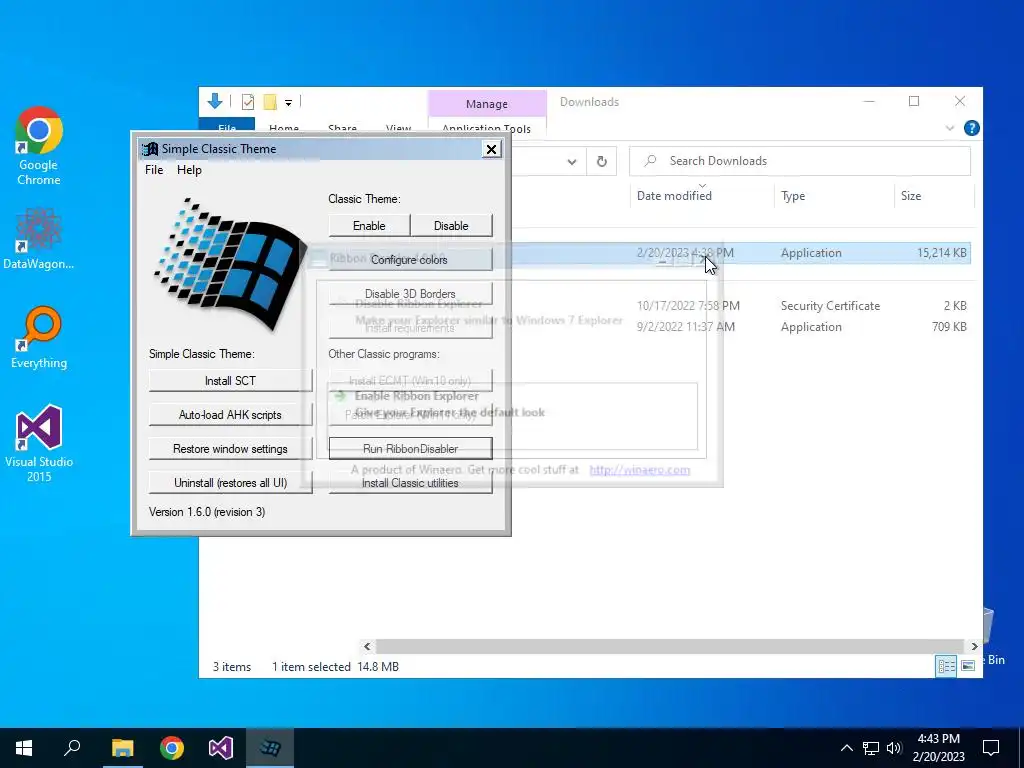Image resolution: width=1024 pixels, height=768 pixels.
Task: Click Disable 3D Borders button
Action: tap(410, 293)
